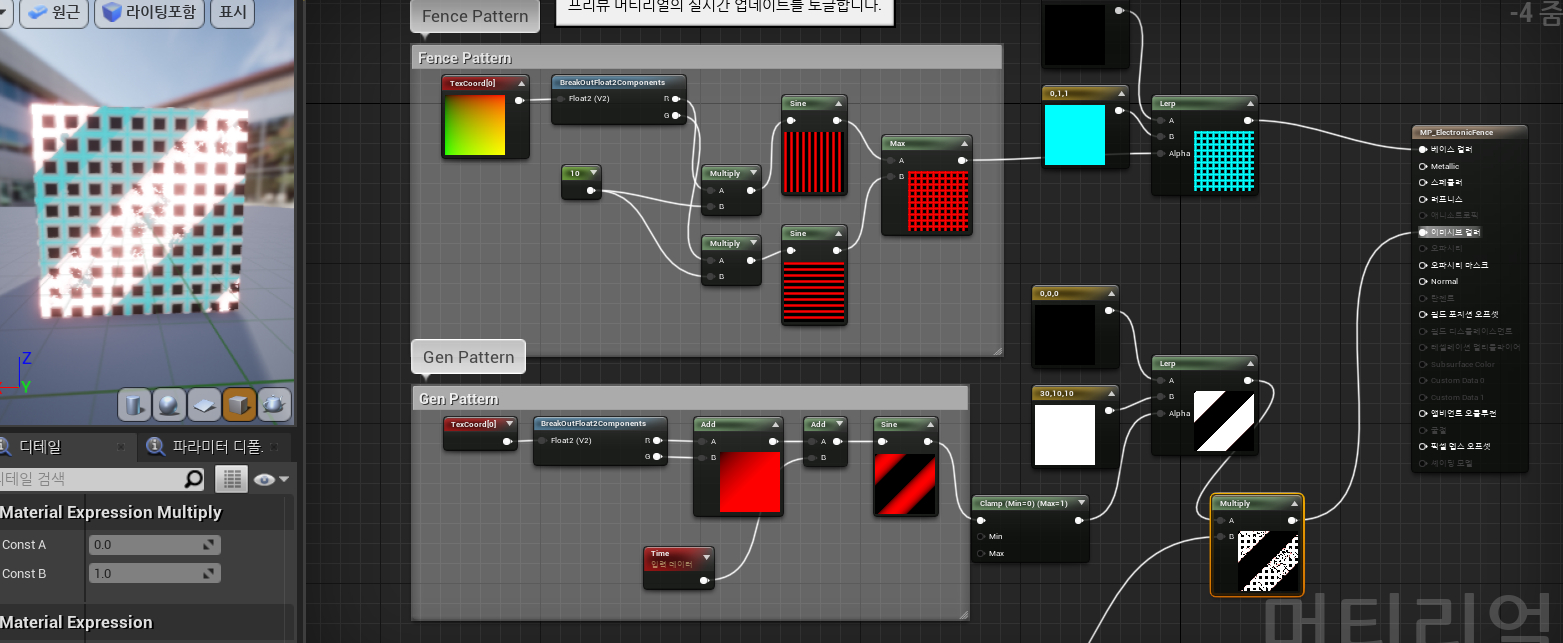Image resolution: width=1563 pixels, height=643 pixels.
Task: Expand the constant 10 node dropdown arrow
Action: point(593,173)
